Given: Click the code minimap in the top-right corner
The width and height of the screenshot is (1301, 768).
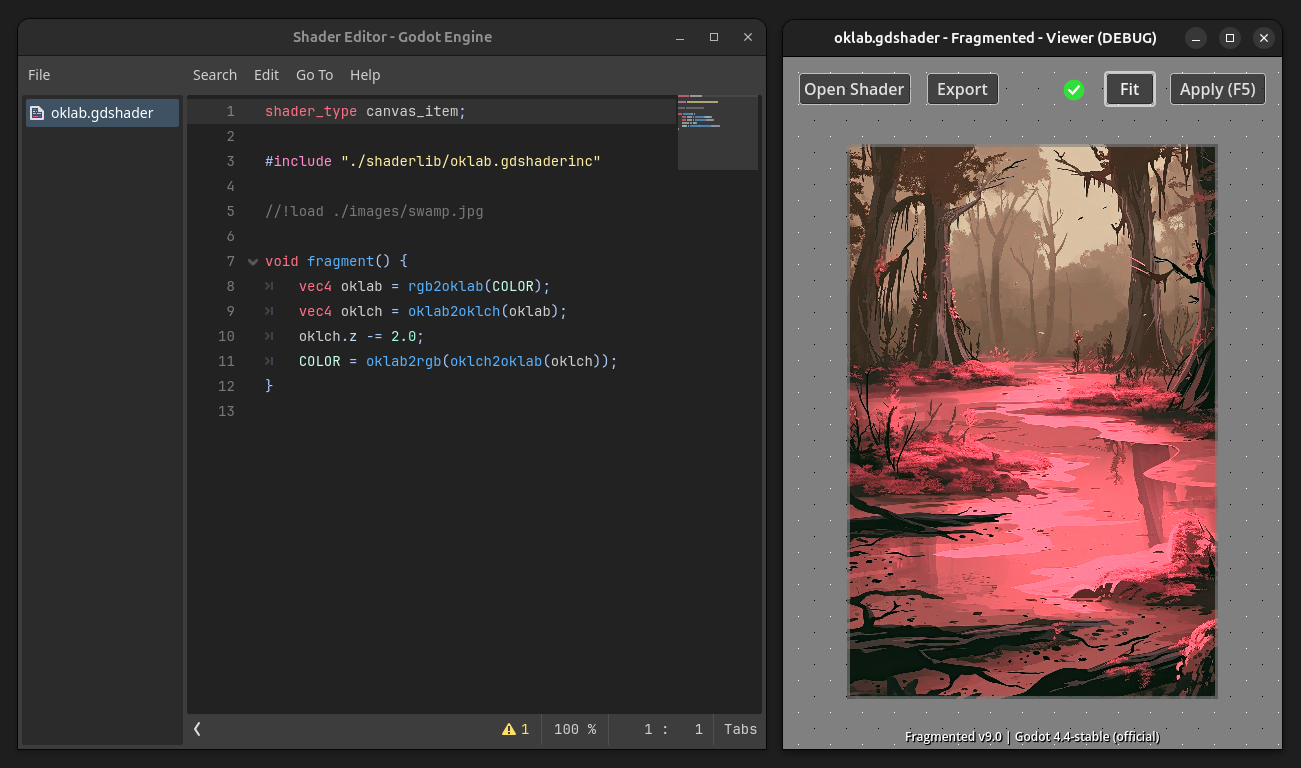Looking at the screenshot, I should tap(718, 130).
